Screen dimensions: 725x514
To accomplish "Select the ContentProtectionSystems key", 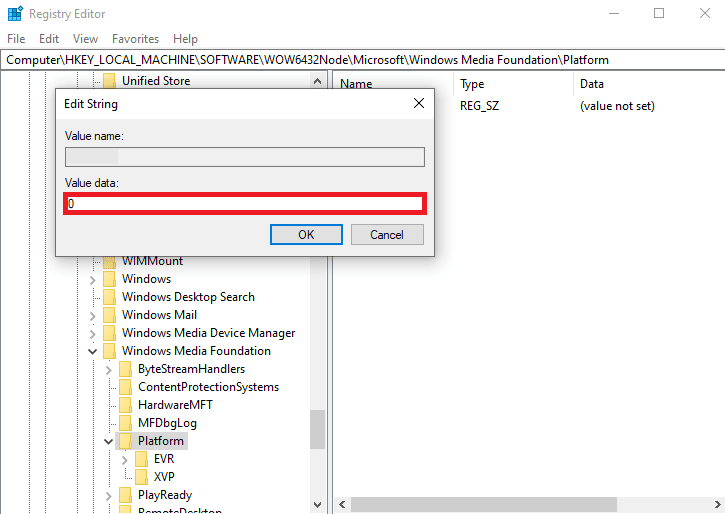I will [x=208, y=387].
